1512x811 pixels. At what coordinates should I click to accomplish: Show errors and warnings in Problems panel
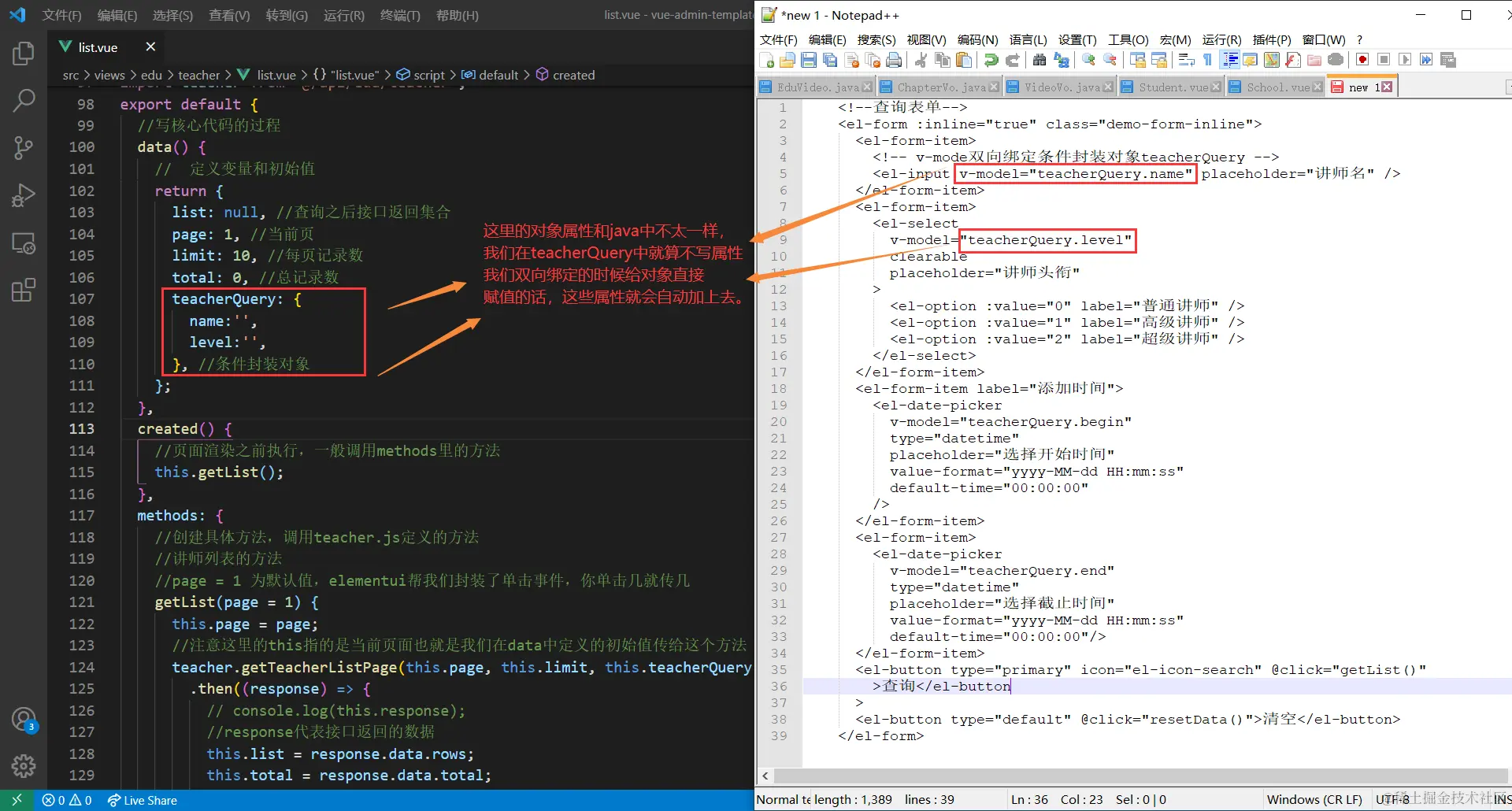(67, 800)
